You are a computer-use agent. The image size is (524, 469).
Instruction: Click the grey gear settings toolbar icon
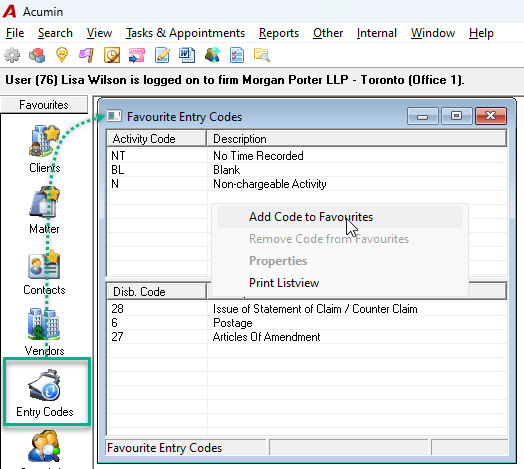pos(12,55)
